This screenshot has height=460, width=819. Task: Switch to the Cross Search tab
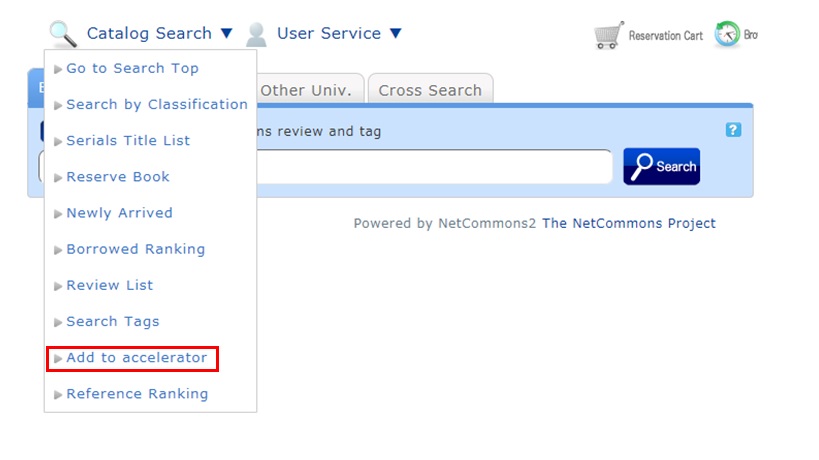[430, 90]
